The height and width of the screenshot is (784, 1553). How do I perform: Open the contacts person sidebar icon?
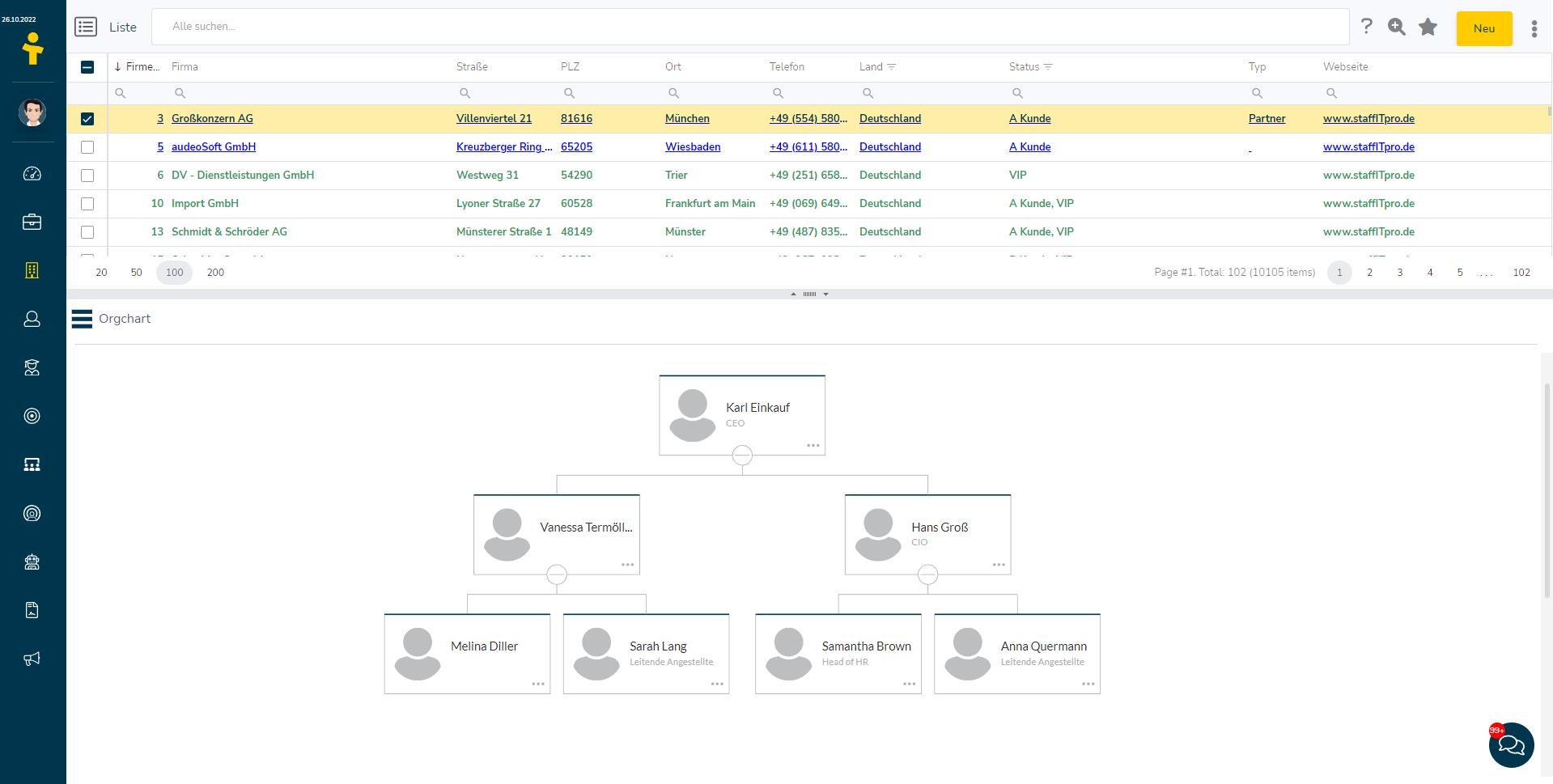point(32,320)
